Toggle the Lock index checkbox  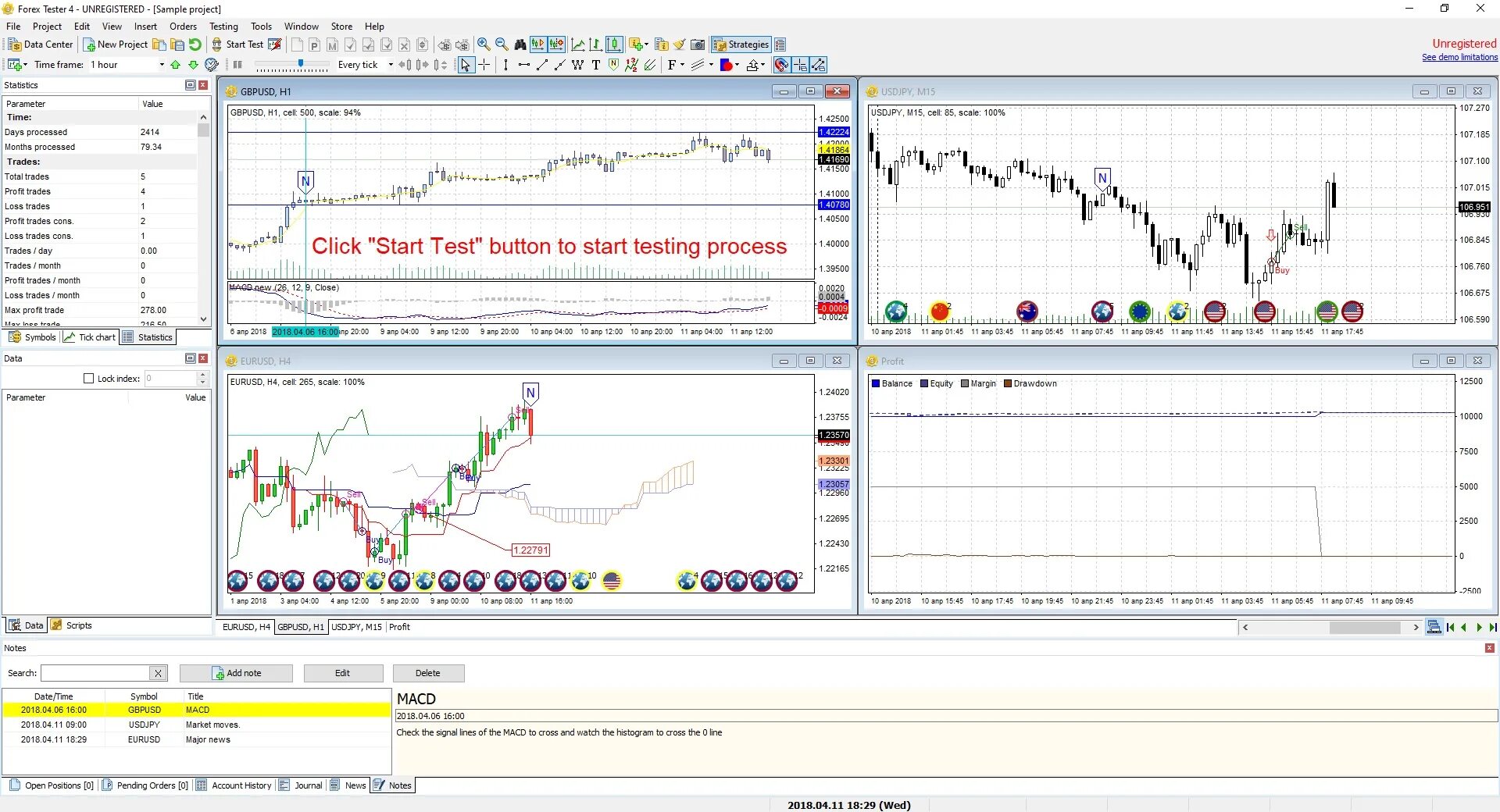click(88, 379)
